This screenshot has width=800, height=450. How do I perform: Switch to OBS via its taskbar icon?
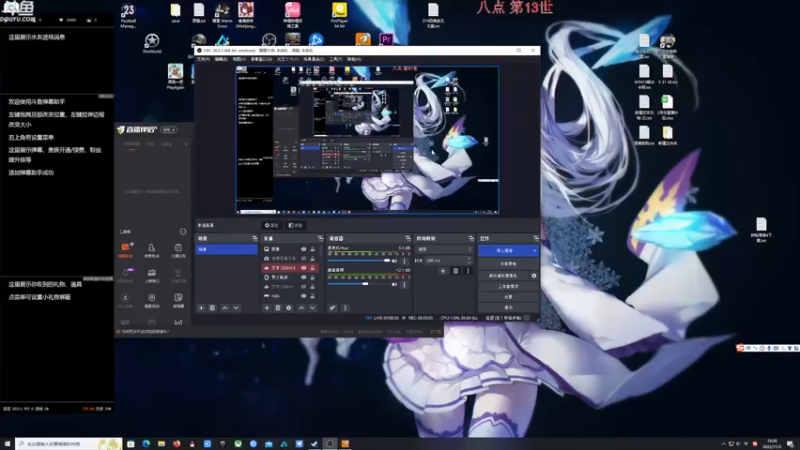click(x=330, y=444)
